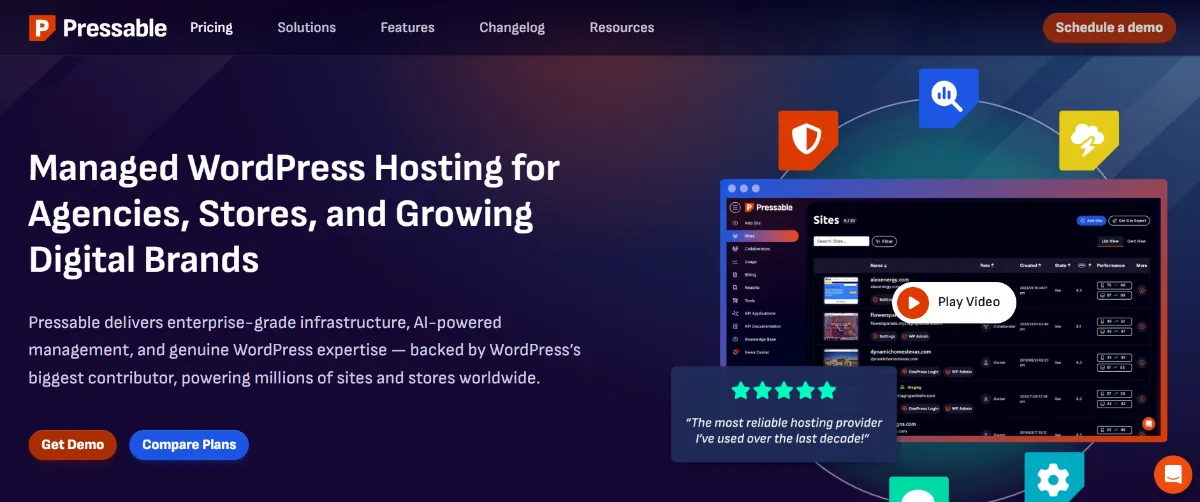Play the video with the orange play icon
Viewport: 1200px width, 502px height.
912,302
